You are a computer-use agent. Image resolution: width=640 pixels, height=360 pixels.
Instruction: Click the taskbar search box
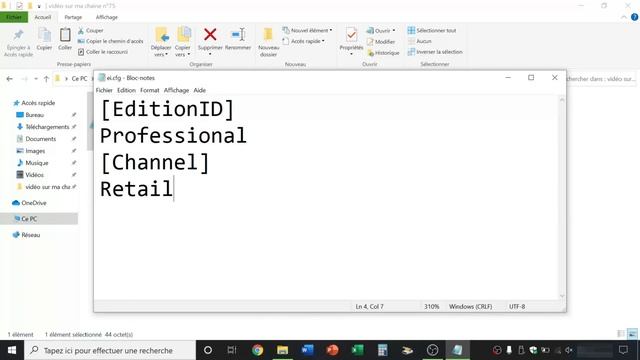(110, 350)
